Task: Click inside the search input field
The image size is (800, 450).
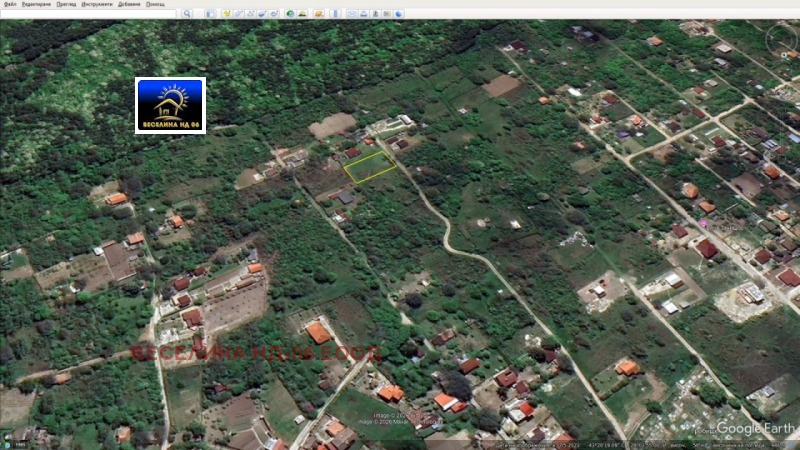Action: click(x=90, y=14)
